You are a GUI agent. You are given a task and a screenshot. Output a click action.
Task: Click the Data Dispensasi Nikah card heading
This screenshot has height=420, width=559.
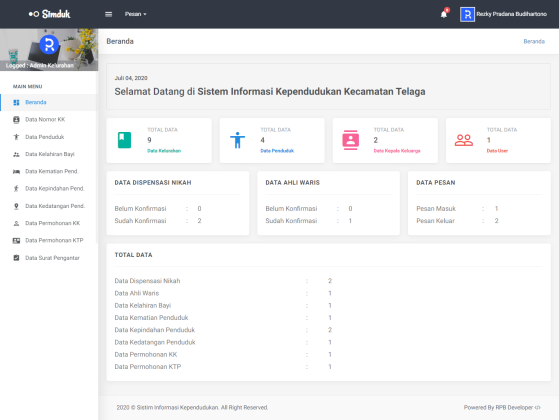(153, 183)
